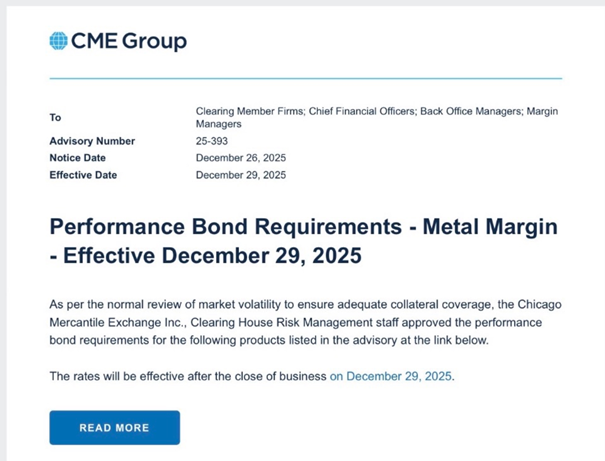Select the "To" field label
Viewport: 605px width, 461px height.
pos(55,118)
